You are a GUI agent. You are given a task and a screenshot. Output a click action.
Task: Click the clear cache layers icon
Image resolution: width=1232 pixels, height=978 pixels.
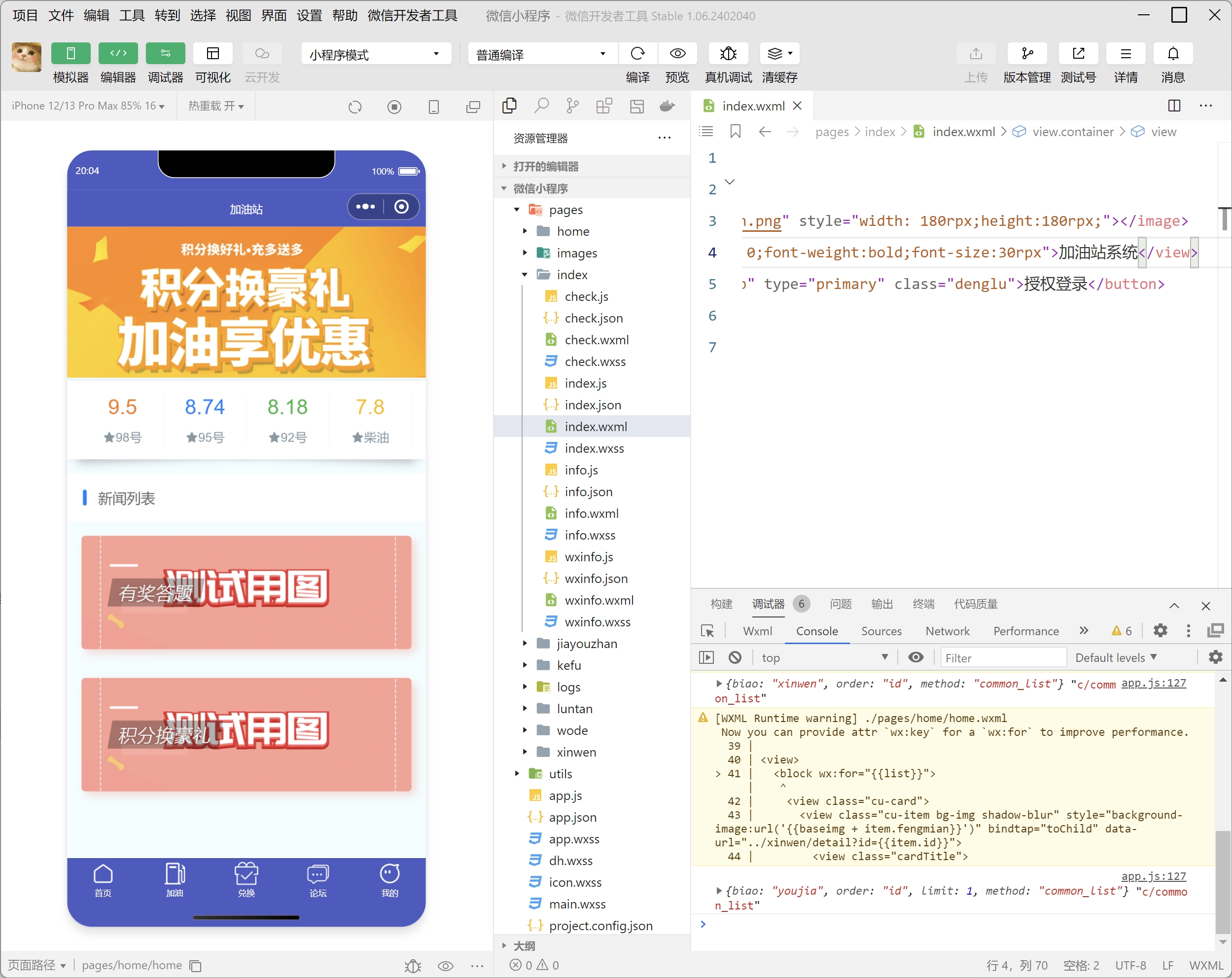(779, 54)
